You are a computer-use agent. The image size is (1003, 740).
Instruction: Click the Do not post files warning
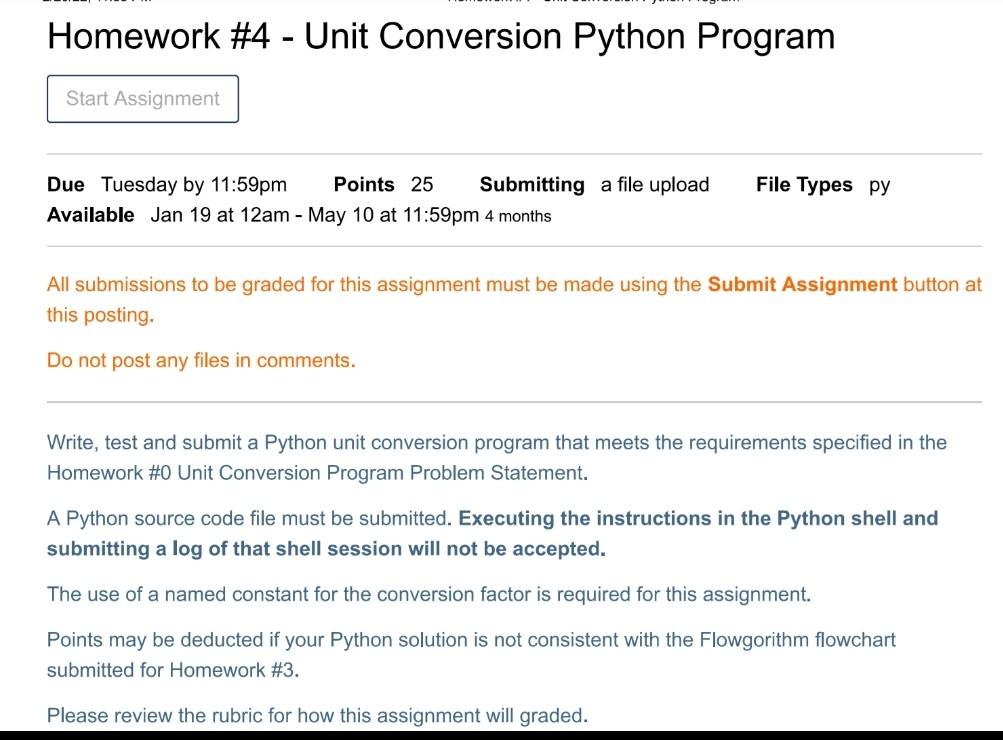(200, 359)
